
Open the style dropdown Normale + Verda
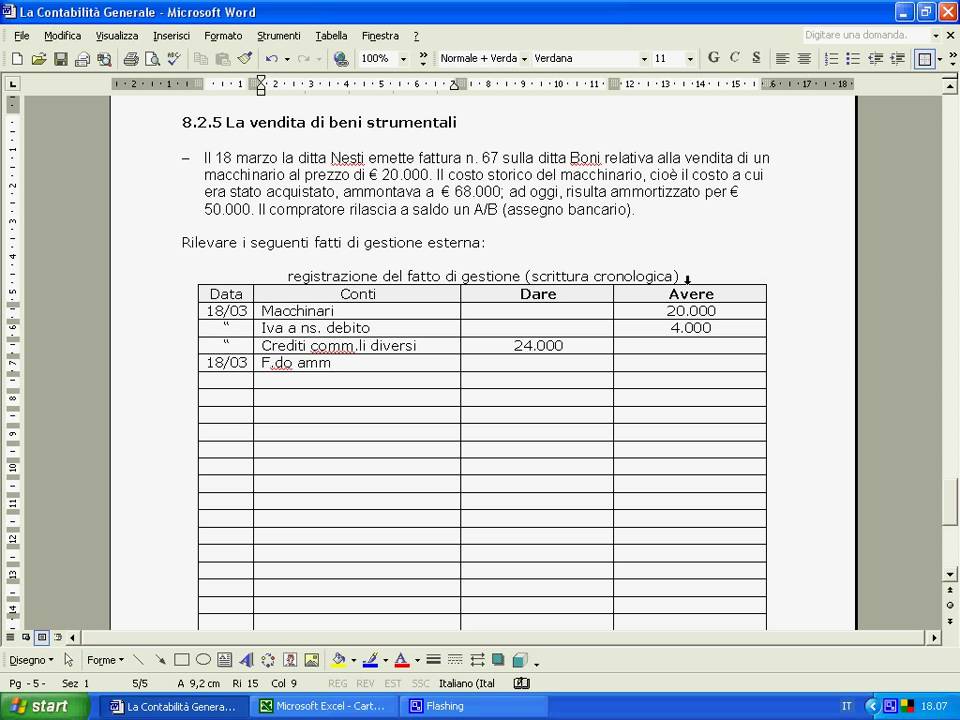pos(525,59)
